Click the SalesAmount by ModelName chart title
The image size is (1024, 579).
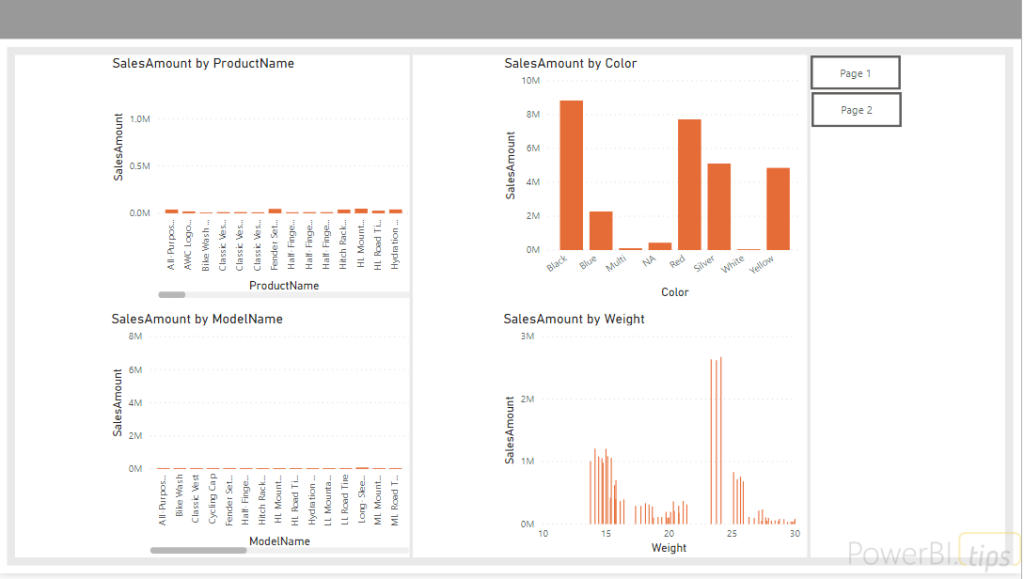click(197, 319)
